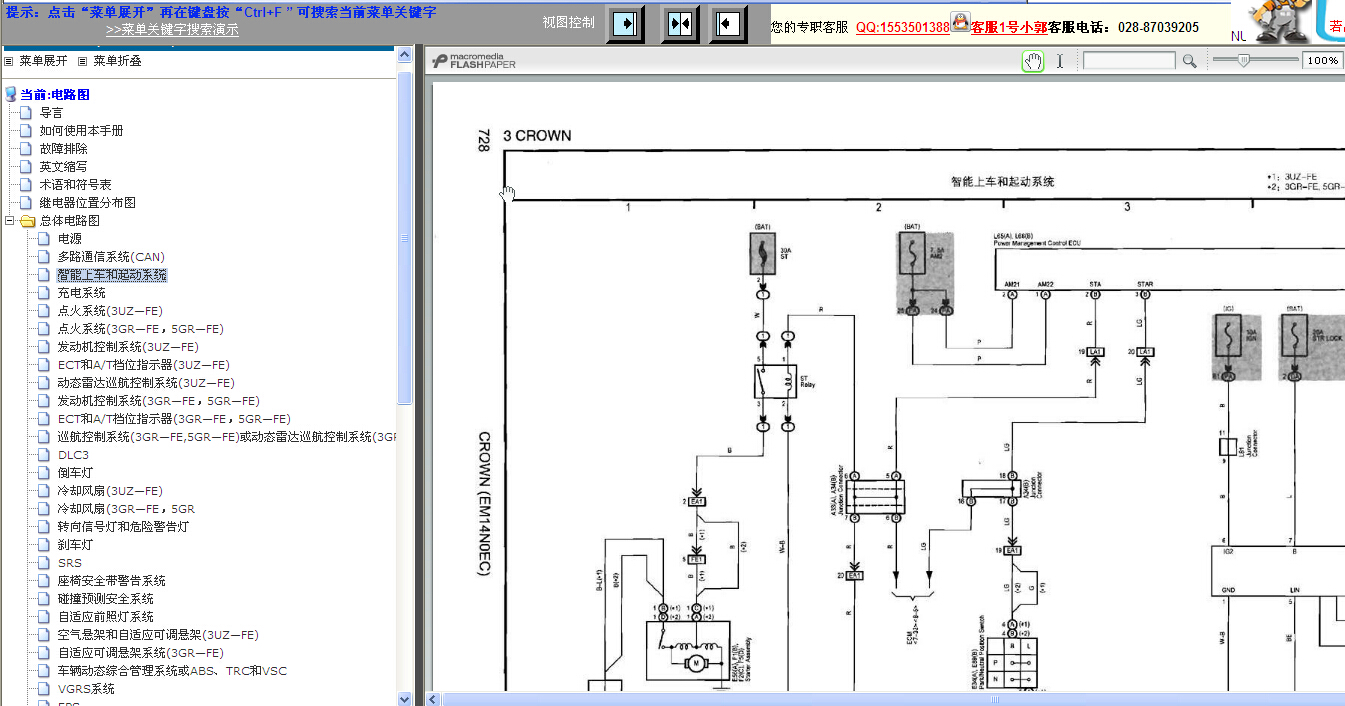The width and height of the screenshot is (1345, 706).
Task: Open 发动机控制系统(3GR—FE，5GR—FE) diagram
Action: 158,401
